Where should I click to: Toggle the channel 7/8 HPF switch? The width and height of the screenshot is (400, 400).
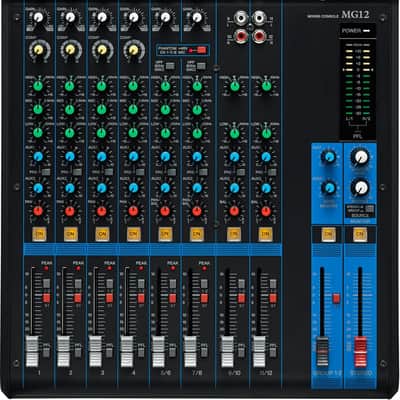point(201,66)
